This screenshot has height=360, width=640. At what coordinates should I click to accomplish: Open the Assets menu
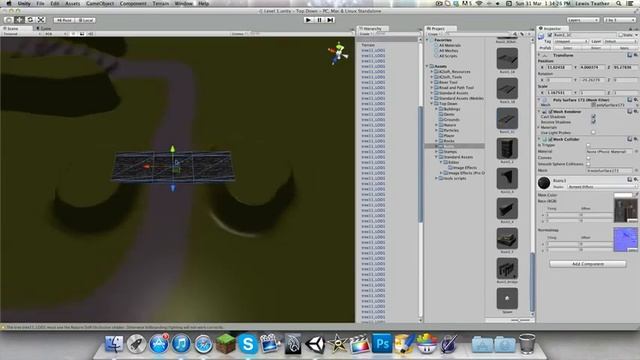coord(73,3)
